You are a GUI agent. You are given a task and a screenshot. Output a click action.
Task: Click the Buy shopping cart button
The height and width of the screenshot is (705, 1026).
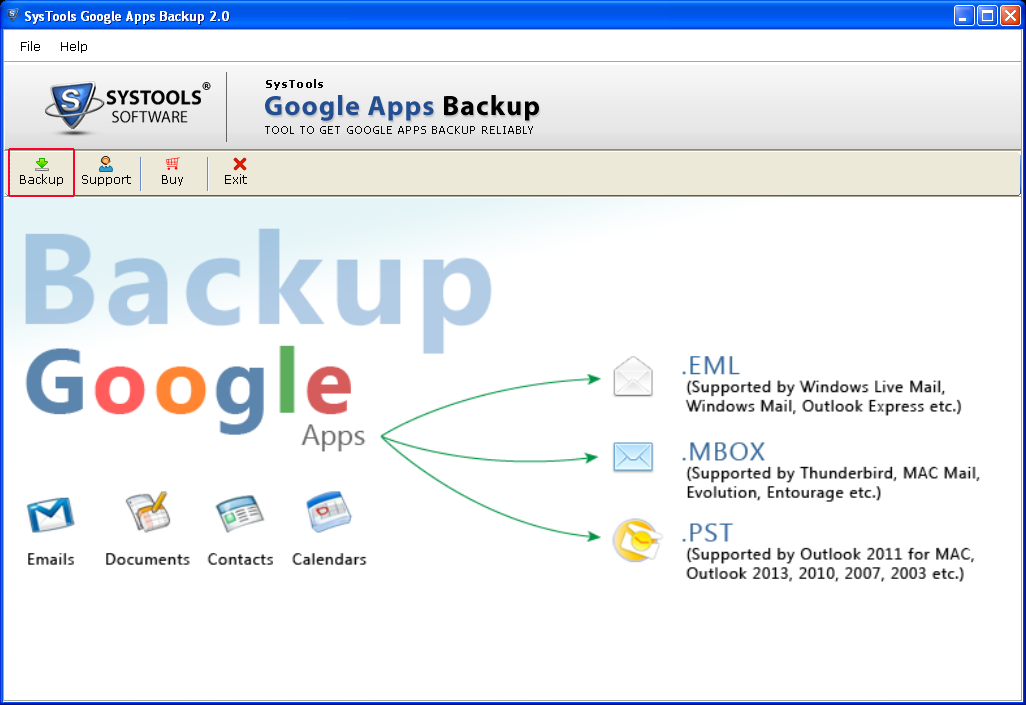tap(172, 172)
